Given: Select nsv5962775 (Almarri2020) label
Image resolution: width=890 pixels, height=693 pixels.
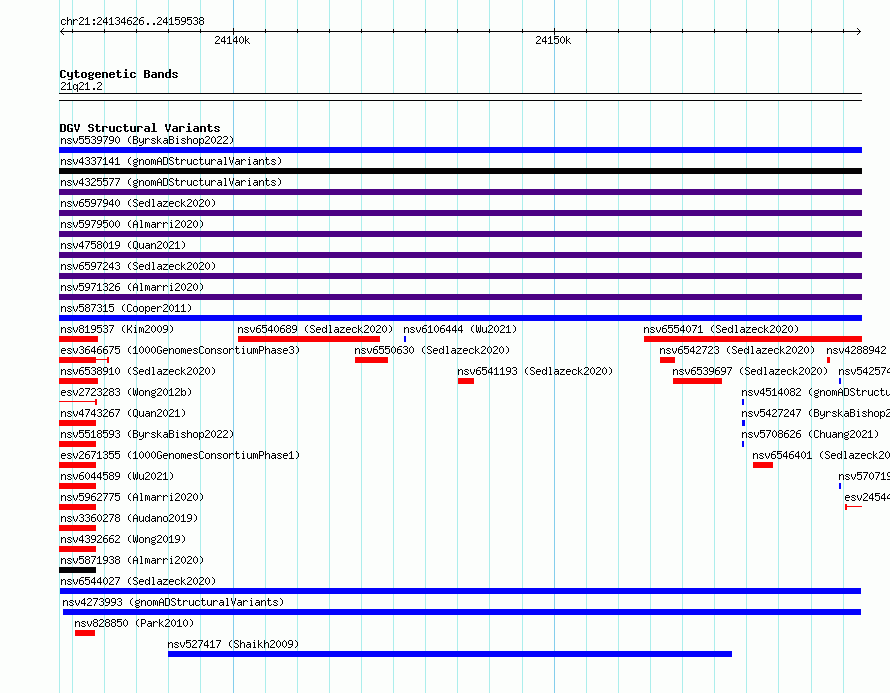Looking at the screenshot, I should coord(132,497).
